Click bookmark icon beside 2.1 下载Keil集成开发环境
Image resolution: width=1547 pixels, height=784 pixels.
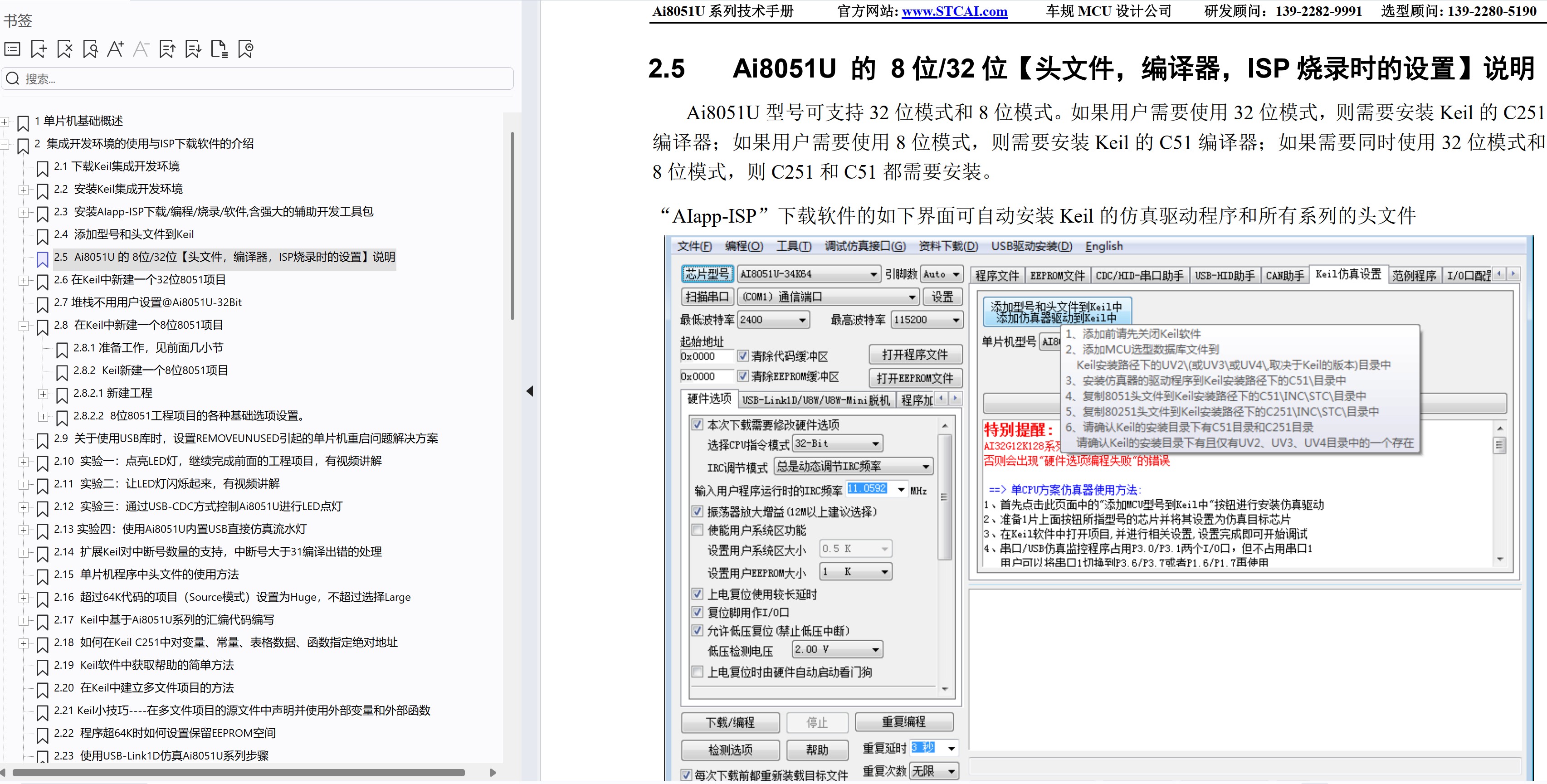pyautogui.click(x=42, y=169)
